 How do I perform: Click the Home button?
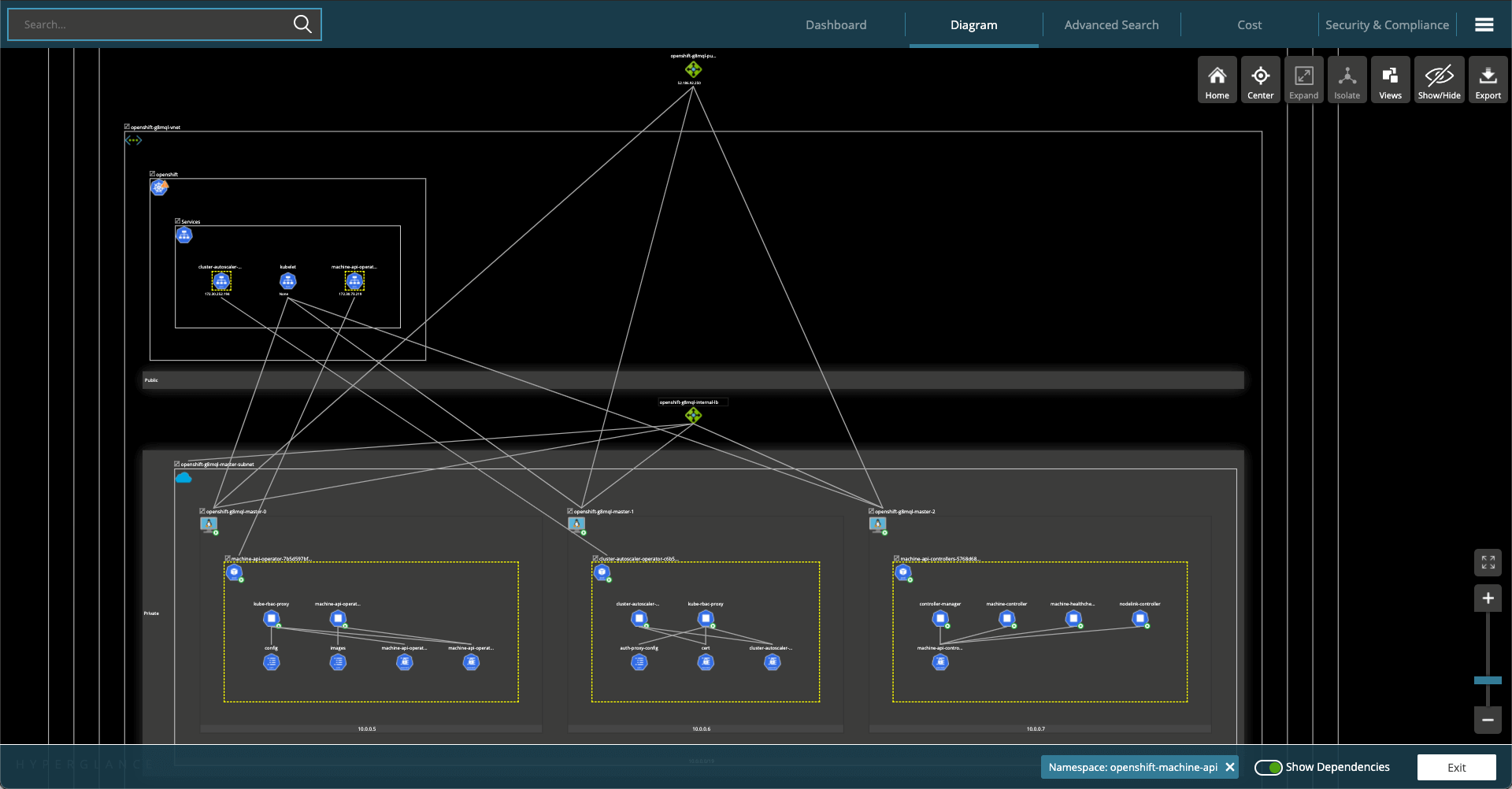pyautogui.click(x=1217, y=80)
